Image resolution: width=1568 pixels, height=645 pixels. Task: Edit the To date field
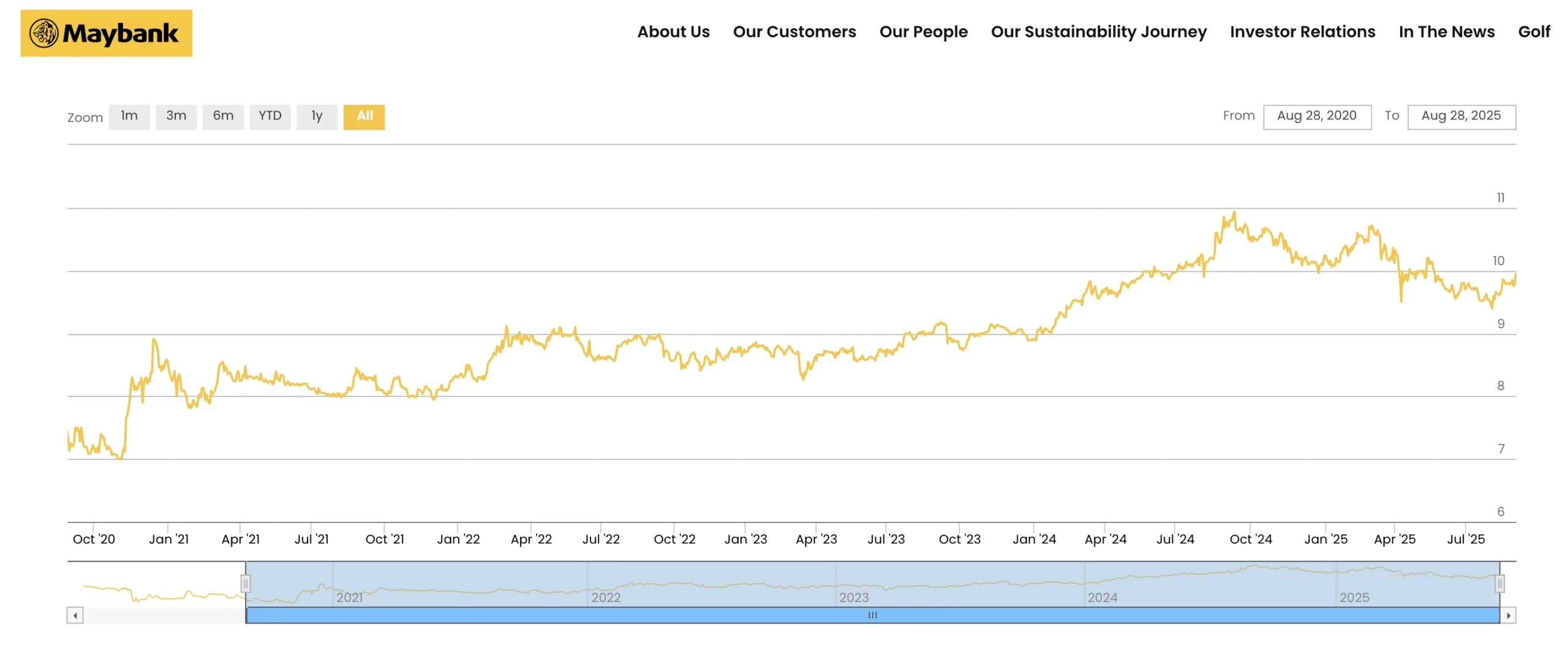click(x=1461, y=116)
